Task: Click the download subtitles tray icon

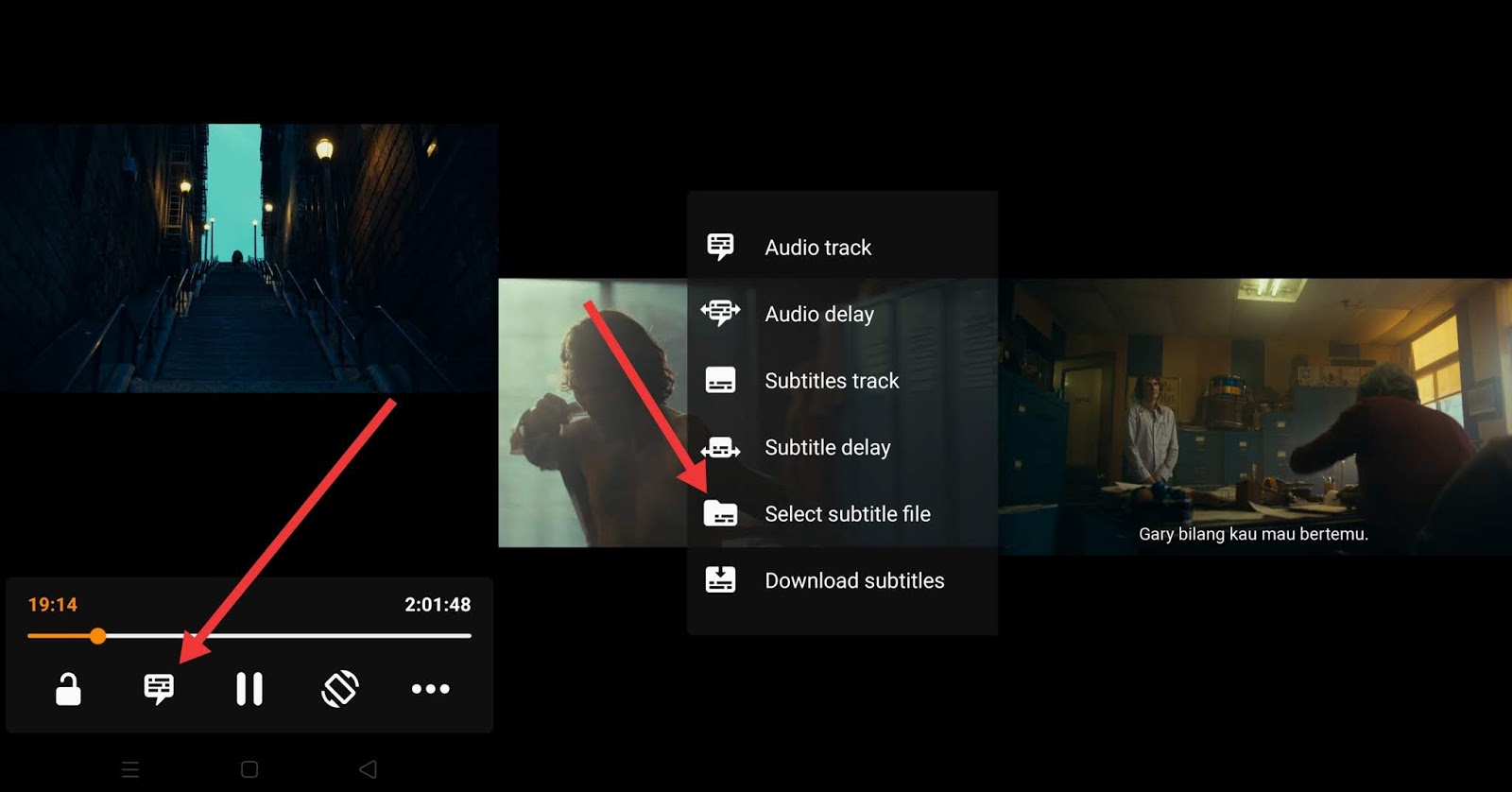Action: (x=721, y=579)
